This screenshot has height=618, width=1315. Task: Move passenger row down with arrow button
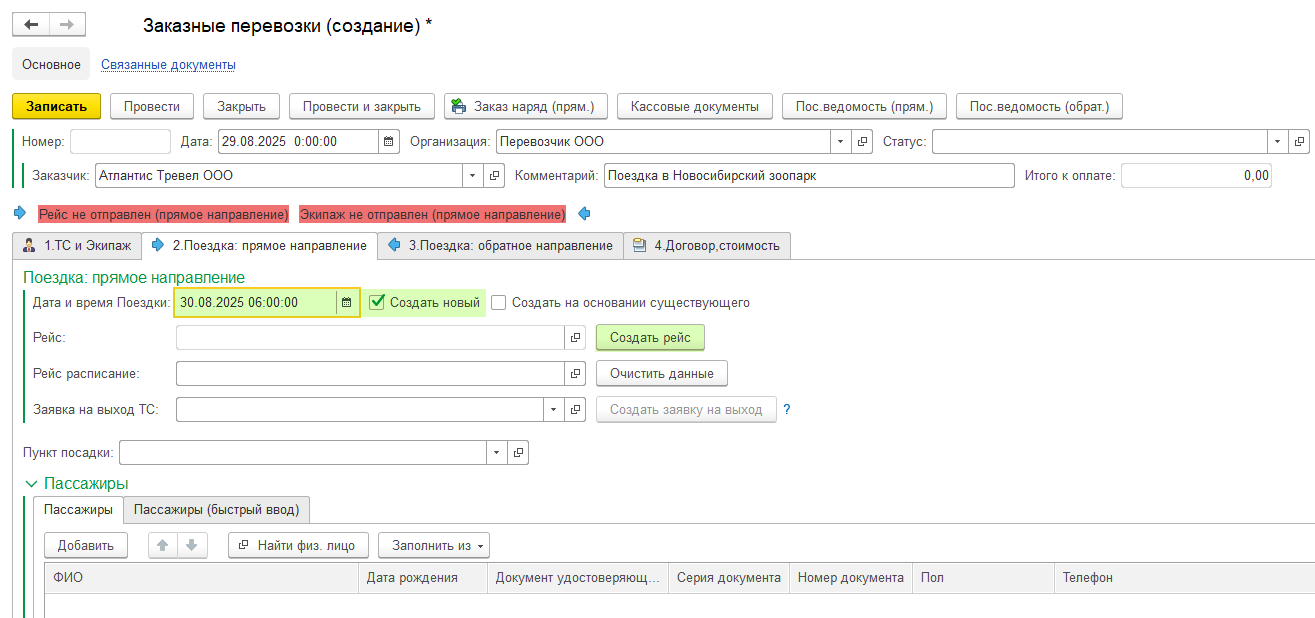192,545
